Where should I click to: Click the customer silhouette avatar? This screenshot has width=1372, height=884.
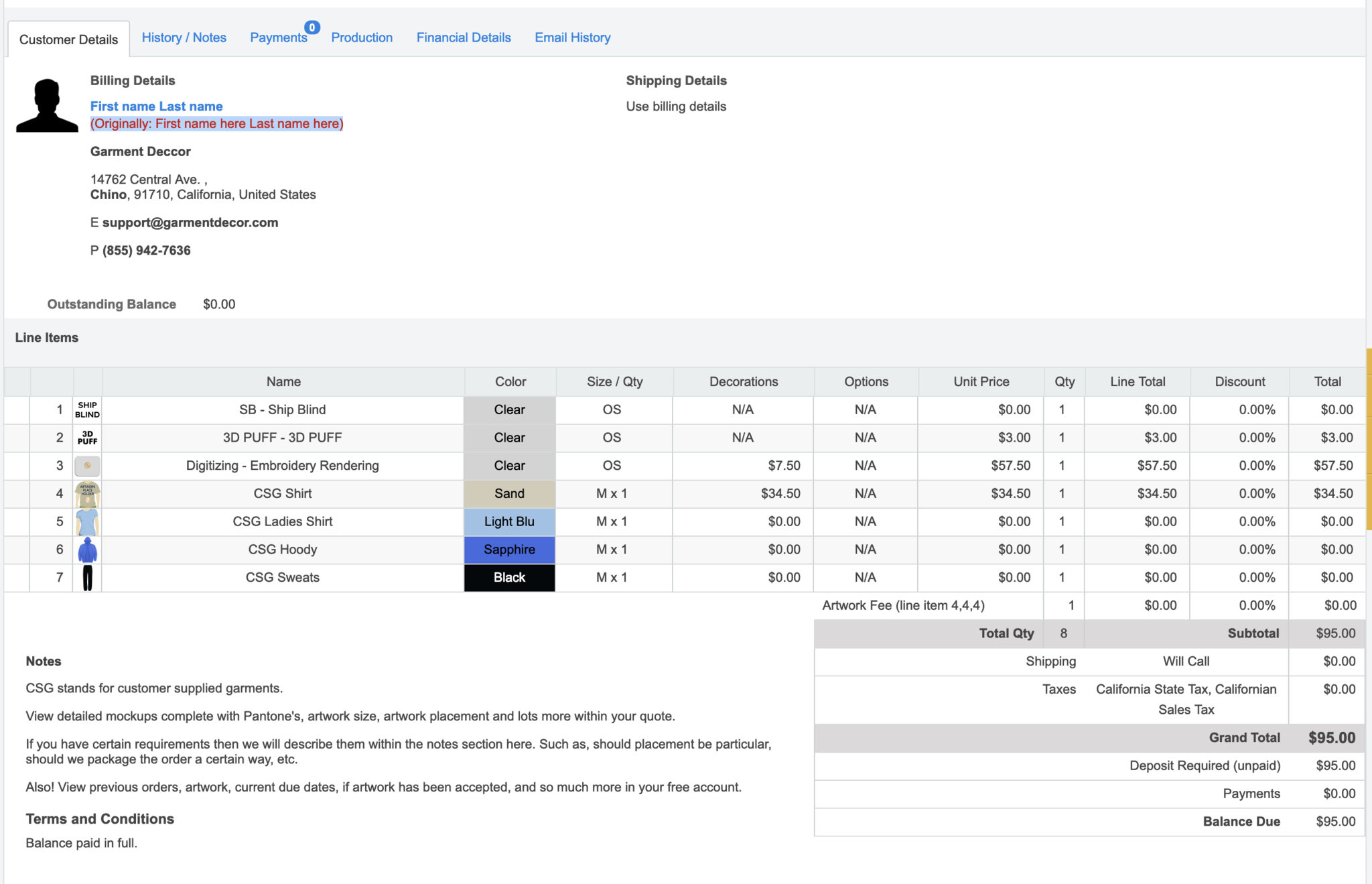tap(47, 106)
